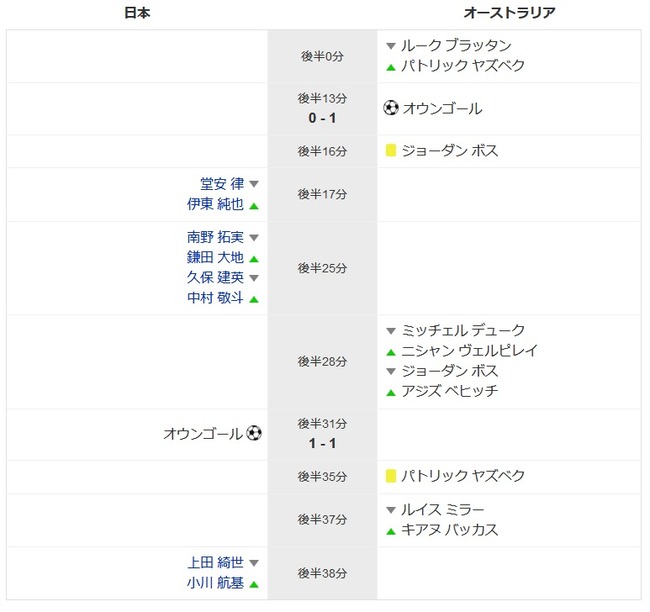Screen dimensions: 650x612
Task: Open player link 久保 建英
Action: [x=215, y=277]
